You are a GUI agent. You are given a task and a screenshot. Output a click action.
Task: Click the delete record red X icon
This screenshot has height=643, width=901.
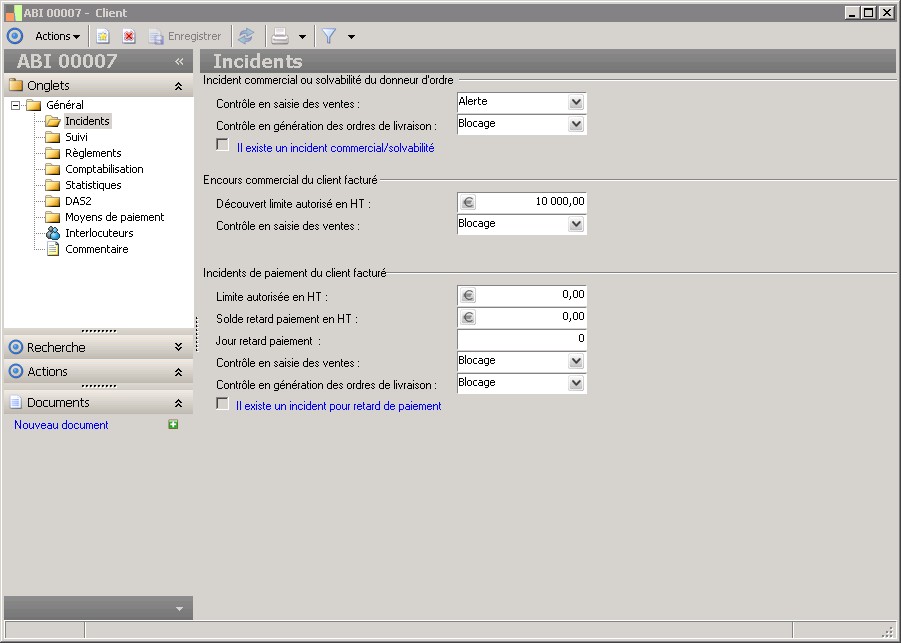(x=129, y=36)
